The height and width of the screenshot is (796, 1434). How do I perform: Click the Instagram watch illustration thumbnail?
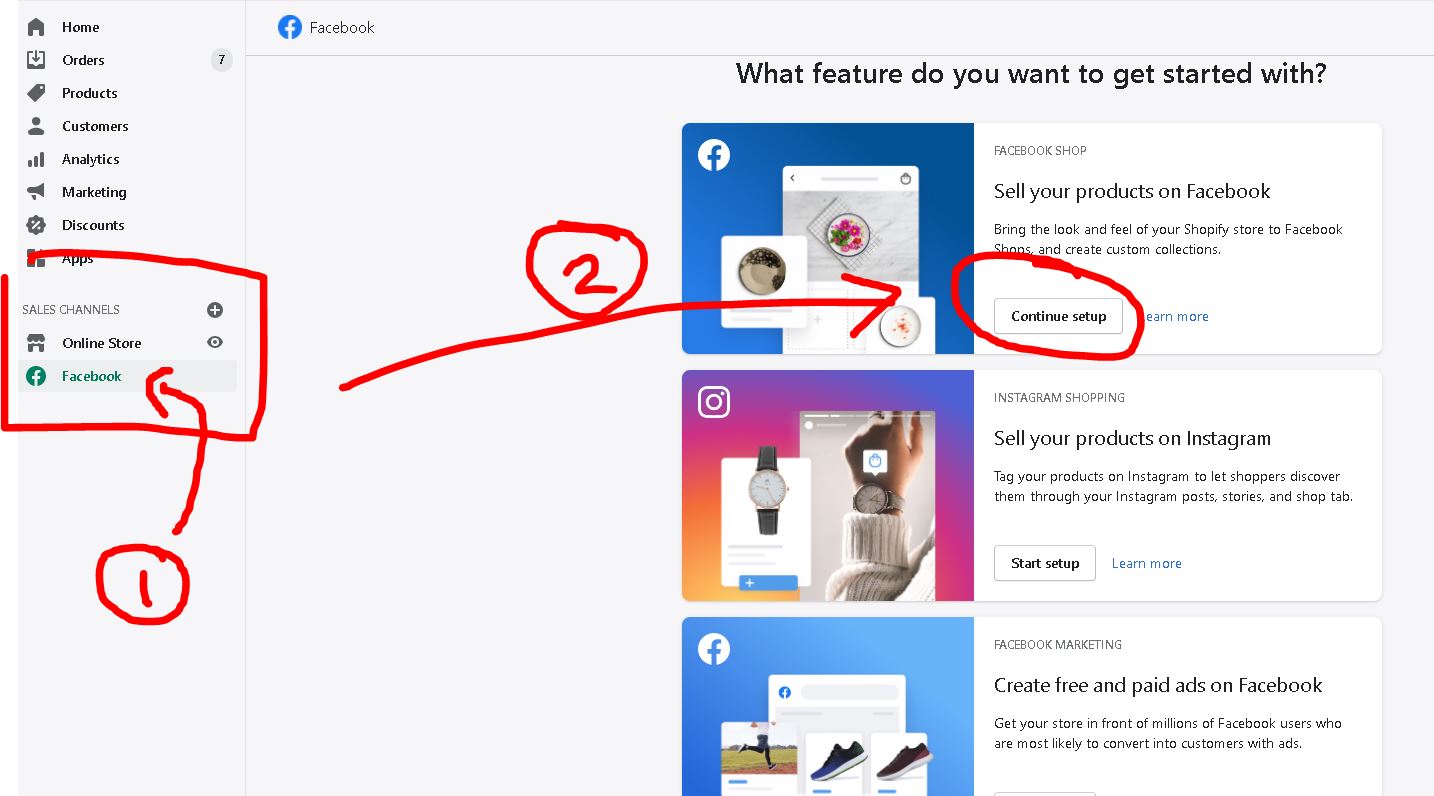[x=828, y=485]
